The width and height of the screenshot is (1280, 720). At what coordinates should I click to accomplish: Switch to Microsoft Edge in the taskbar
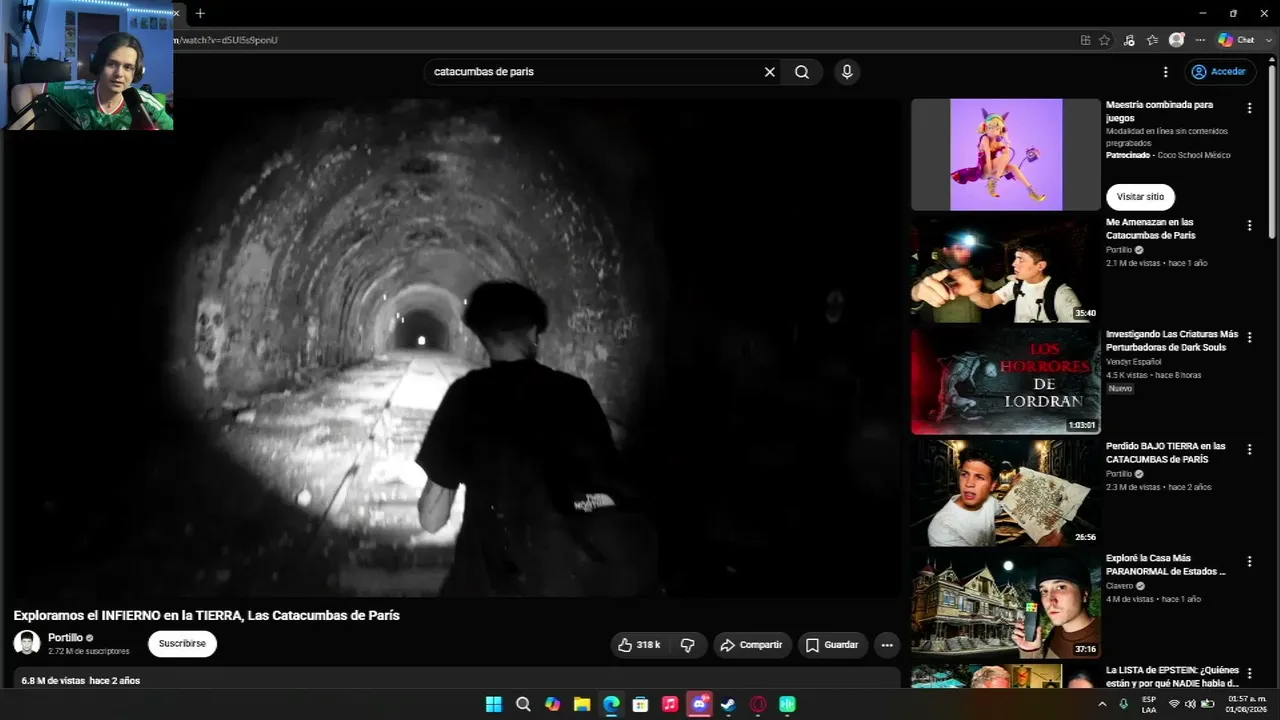[611, 704]
